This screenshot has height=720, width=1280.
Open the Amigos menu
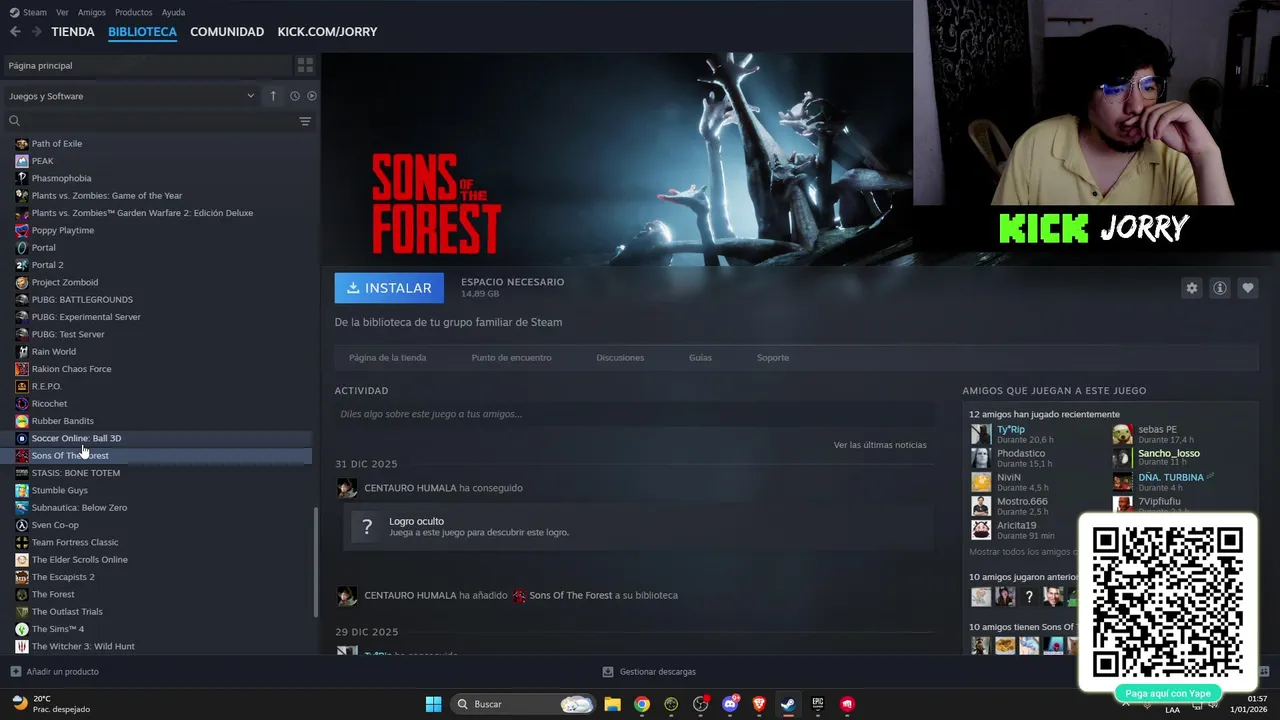tap(92, 12)
